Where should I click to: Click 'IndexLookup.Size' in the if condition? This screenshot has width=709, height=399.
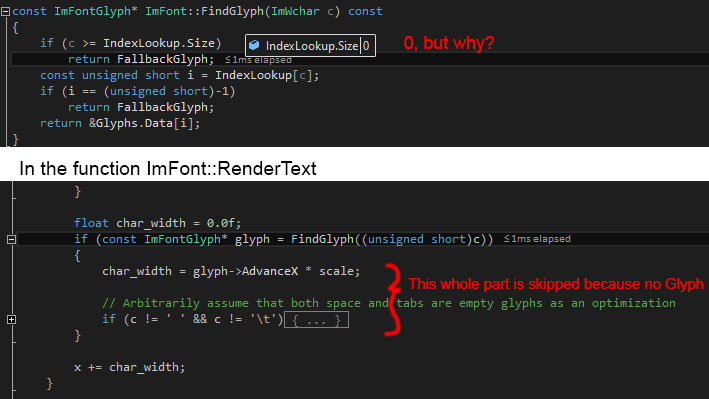point(159,43)
